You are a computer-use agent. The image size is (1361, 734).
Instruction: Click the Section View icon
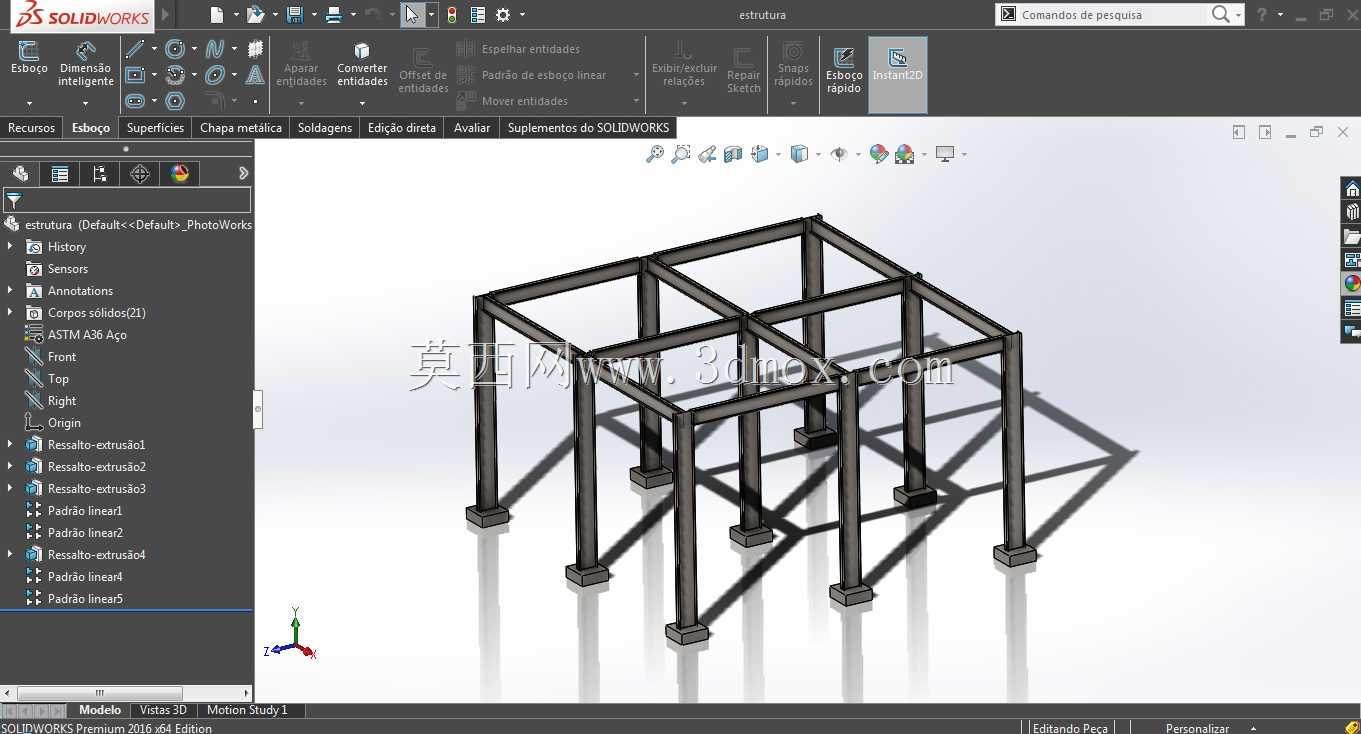click(733, 154)
